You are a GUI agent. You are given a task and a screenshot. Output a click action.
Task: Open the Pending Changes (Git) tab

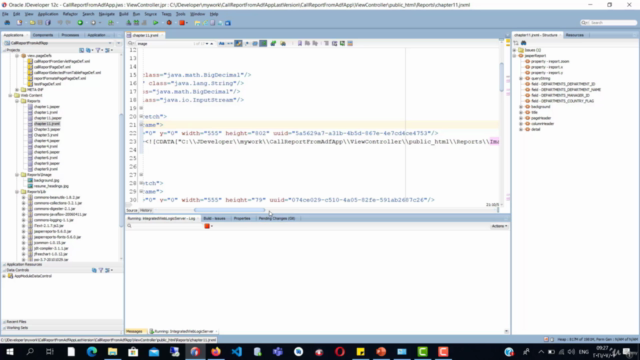277,218
